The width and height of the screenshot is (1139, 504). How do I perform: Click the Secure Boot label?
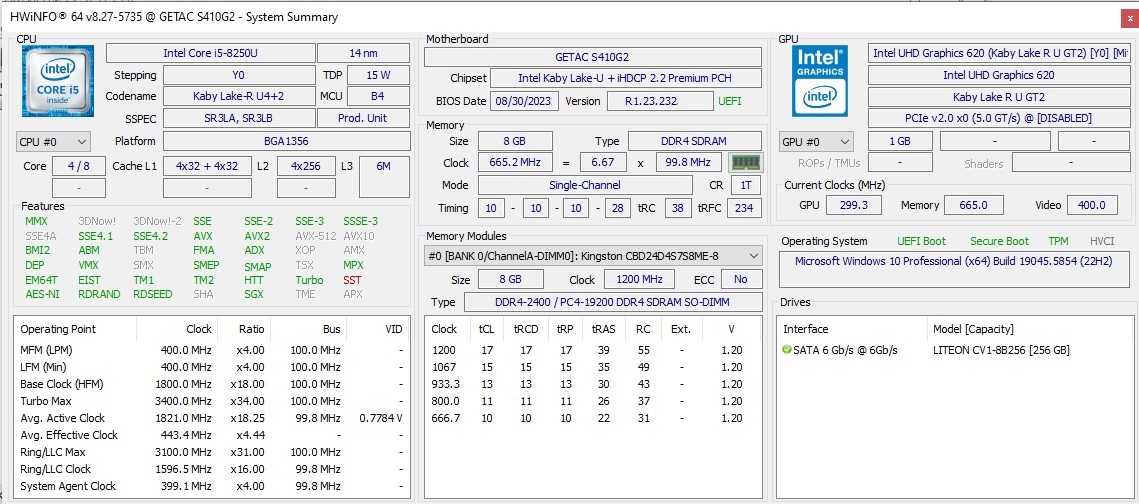click(x=1000, y=241)
